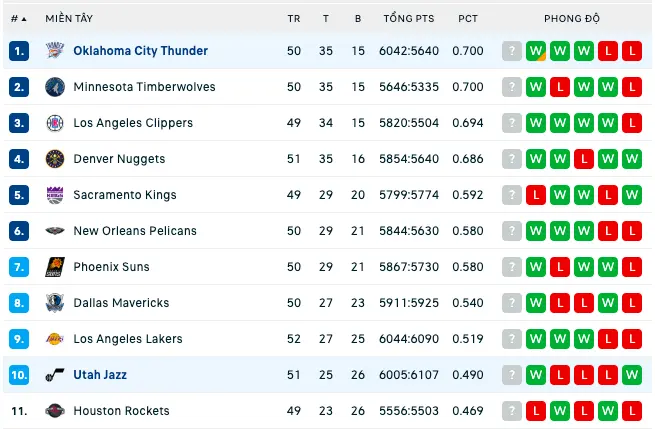Open the Oklahoma City Thunder team link
The height and width of the screenshot is (429, 655).
point(140,51)
